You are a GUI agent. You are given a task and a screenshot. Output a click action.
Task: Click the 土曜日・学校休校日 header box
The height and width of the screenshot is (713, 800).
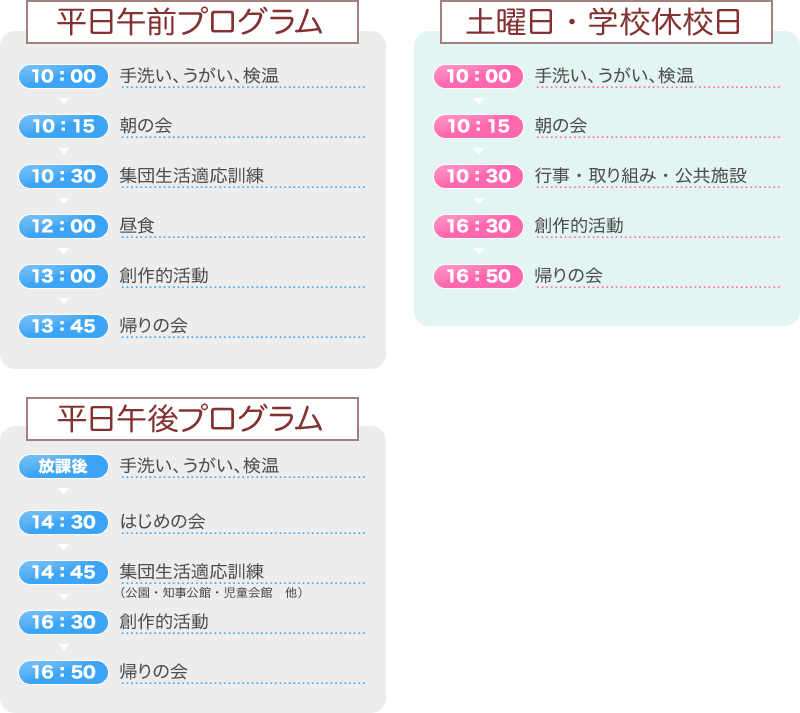pyautogui.click(x=606, y=22)
